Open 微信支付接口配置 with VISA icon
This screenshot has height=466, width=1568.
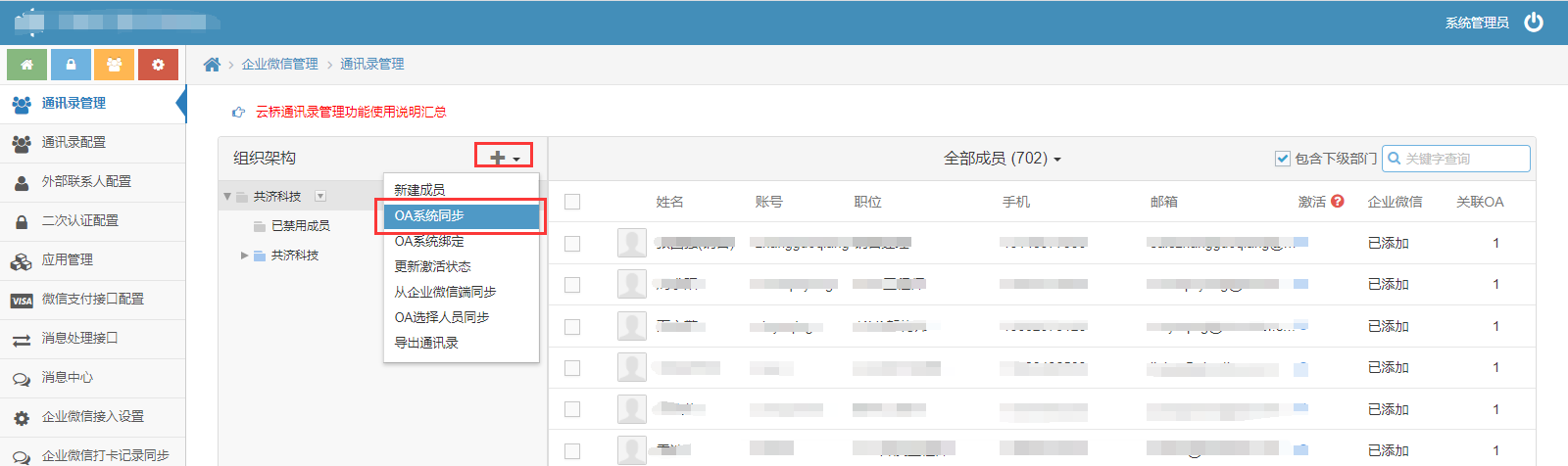click(x=92, y=300)
